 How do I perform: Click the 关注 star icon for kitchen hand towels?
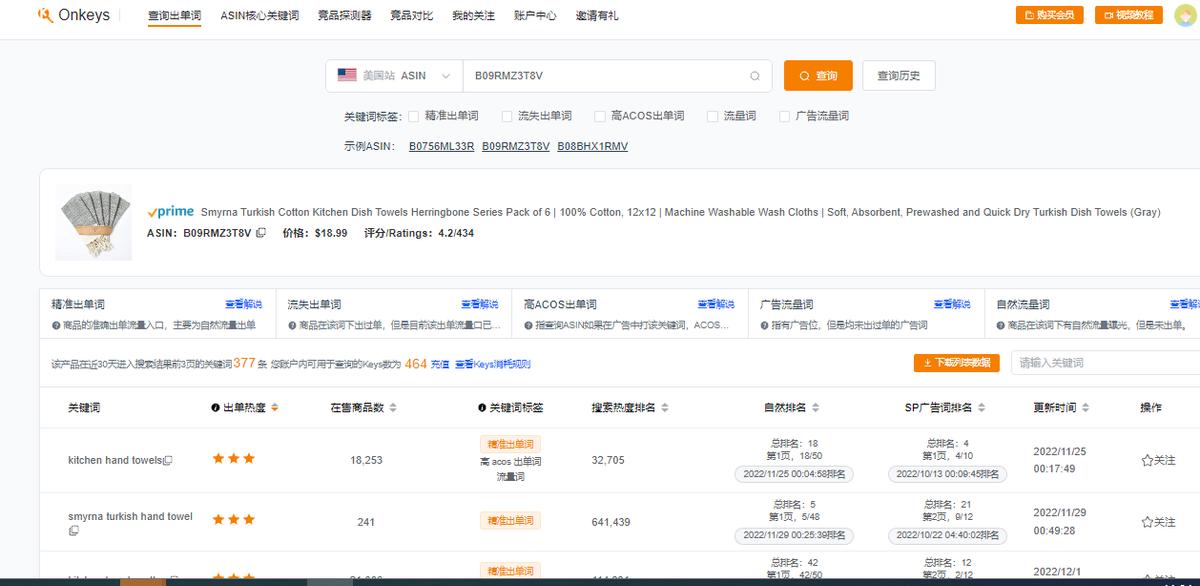pyautogui.click(x=1148, y=459)
